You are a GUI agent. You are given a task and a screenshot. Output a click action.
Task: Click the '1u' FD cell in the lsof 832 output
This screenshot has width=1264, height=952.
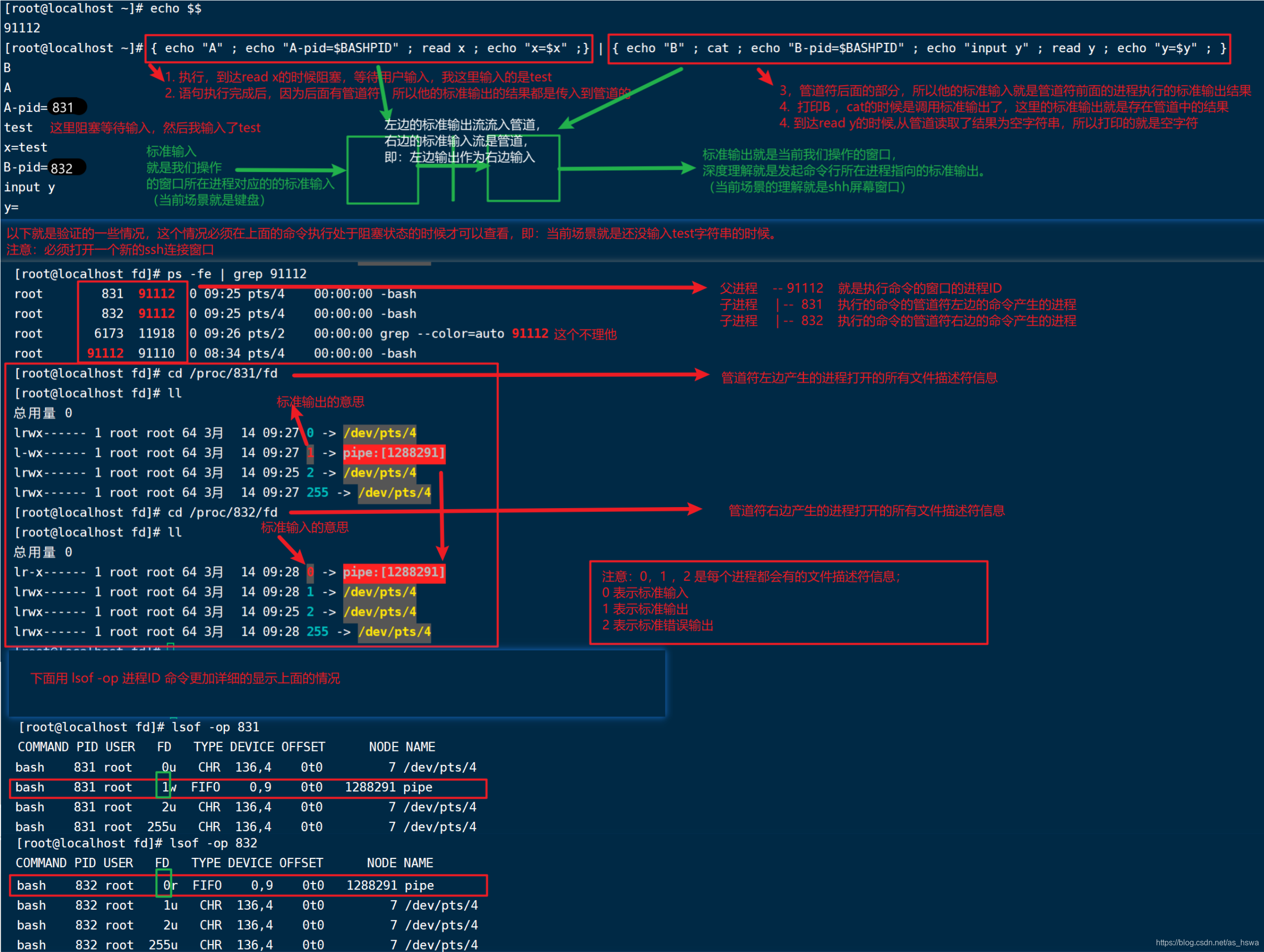coord(170,906)
